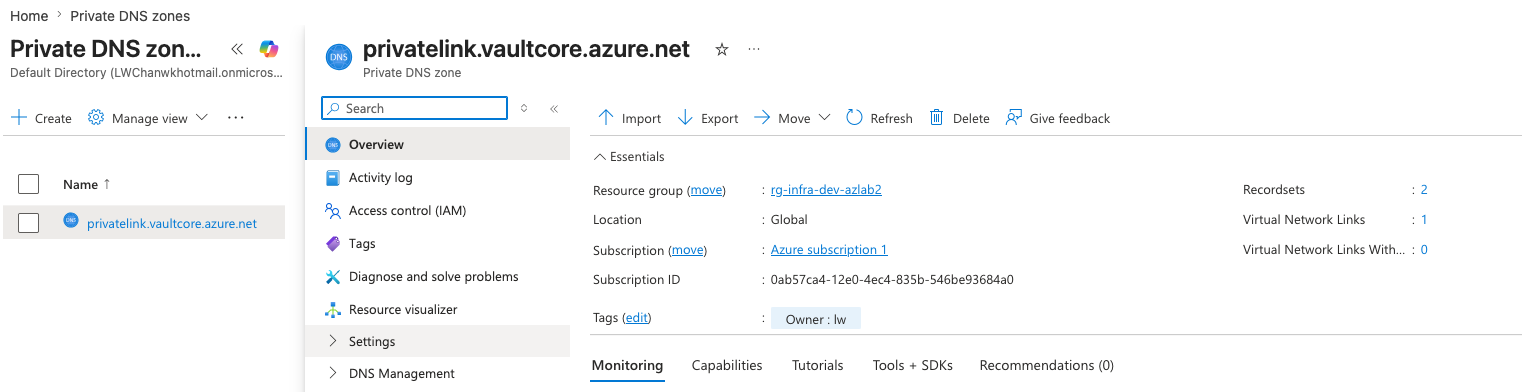
Task: Click the Delete trash can icon
Action: click(x=937, y=118)
